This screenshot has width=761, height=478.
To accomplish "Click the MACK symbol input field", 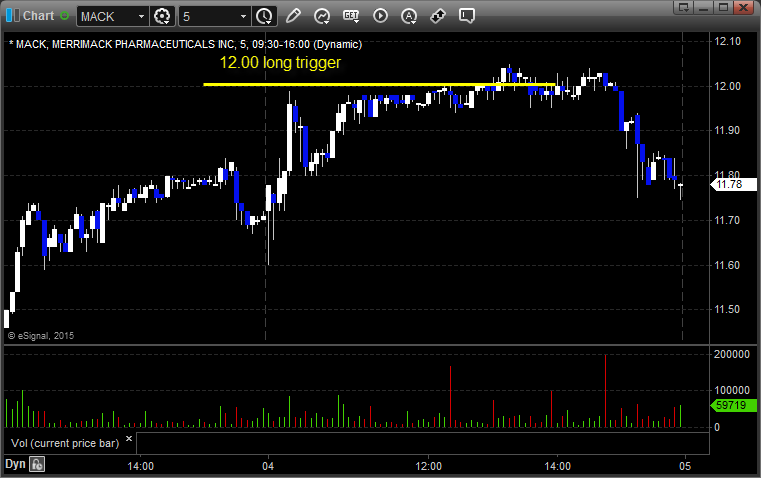I will tap(106, 16).
